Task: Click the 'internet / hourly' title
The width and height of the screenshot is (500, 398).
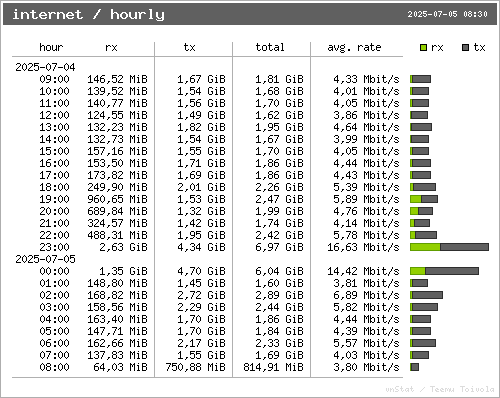Action: click(88, 14)
